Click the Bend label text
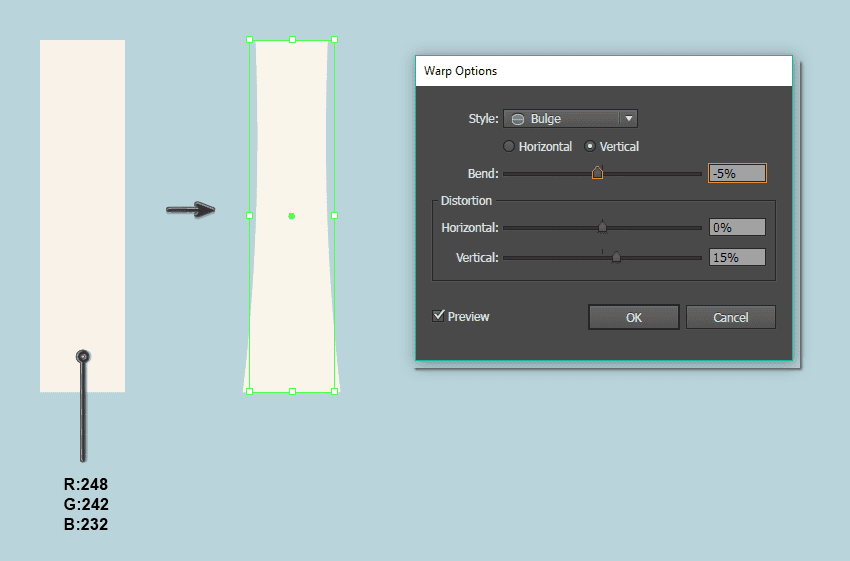This screenshot has width=850, height=561. 482,173
